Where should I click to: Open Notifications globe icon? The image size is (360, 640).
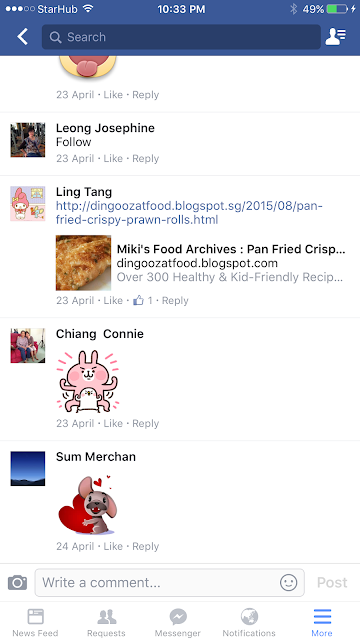[249, 622]
